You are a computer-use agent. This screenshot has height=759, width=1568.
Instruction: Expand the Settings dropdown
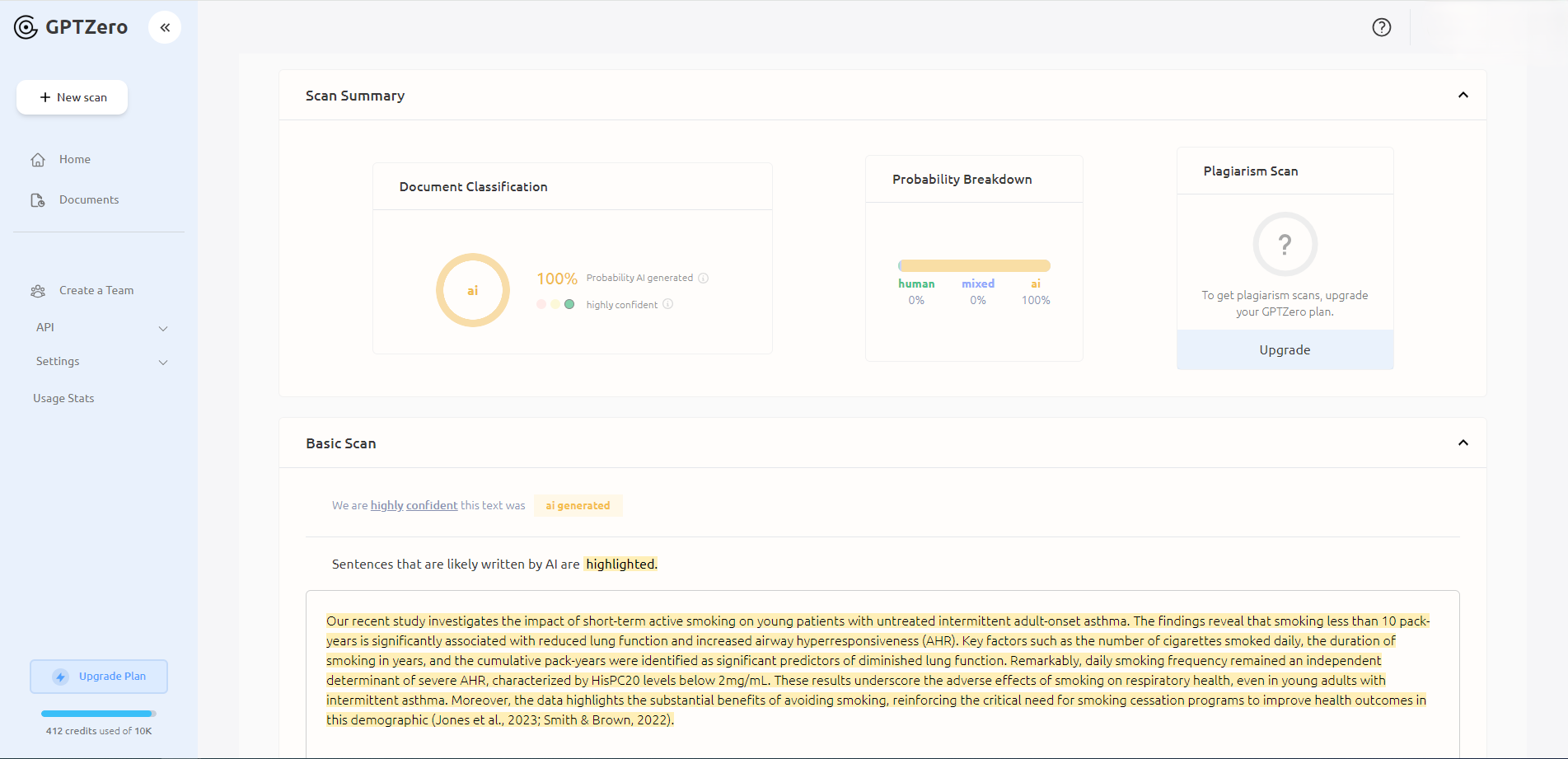163,362
